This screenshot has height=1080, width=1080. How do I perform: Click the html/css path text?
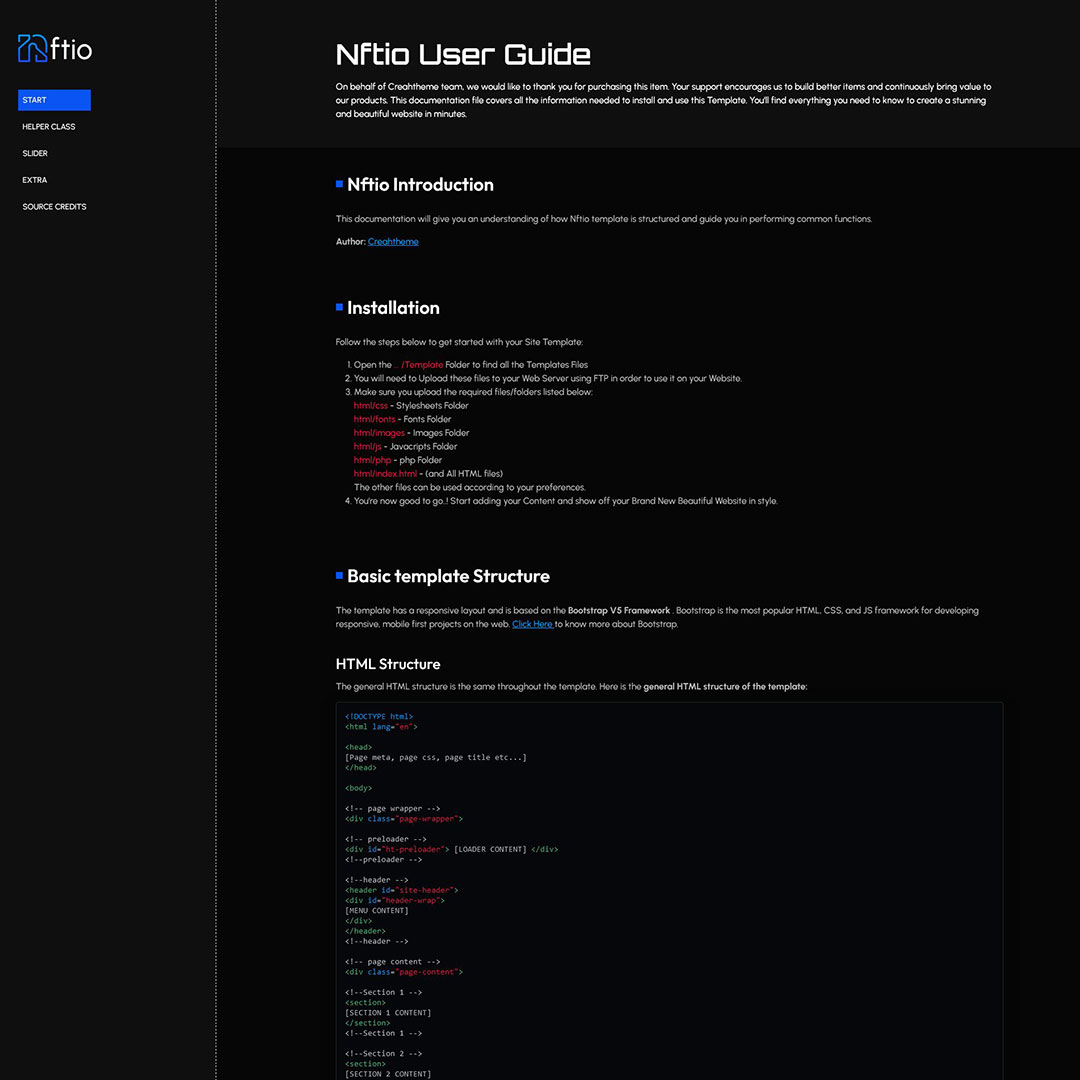pyautogui.click(x=370, y=406)
